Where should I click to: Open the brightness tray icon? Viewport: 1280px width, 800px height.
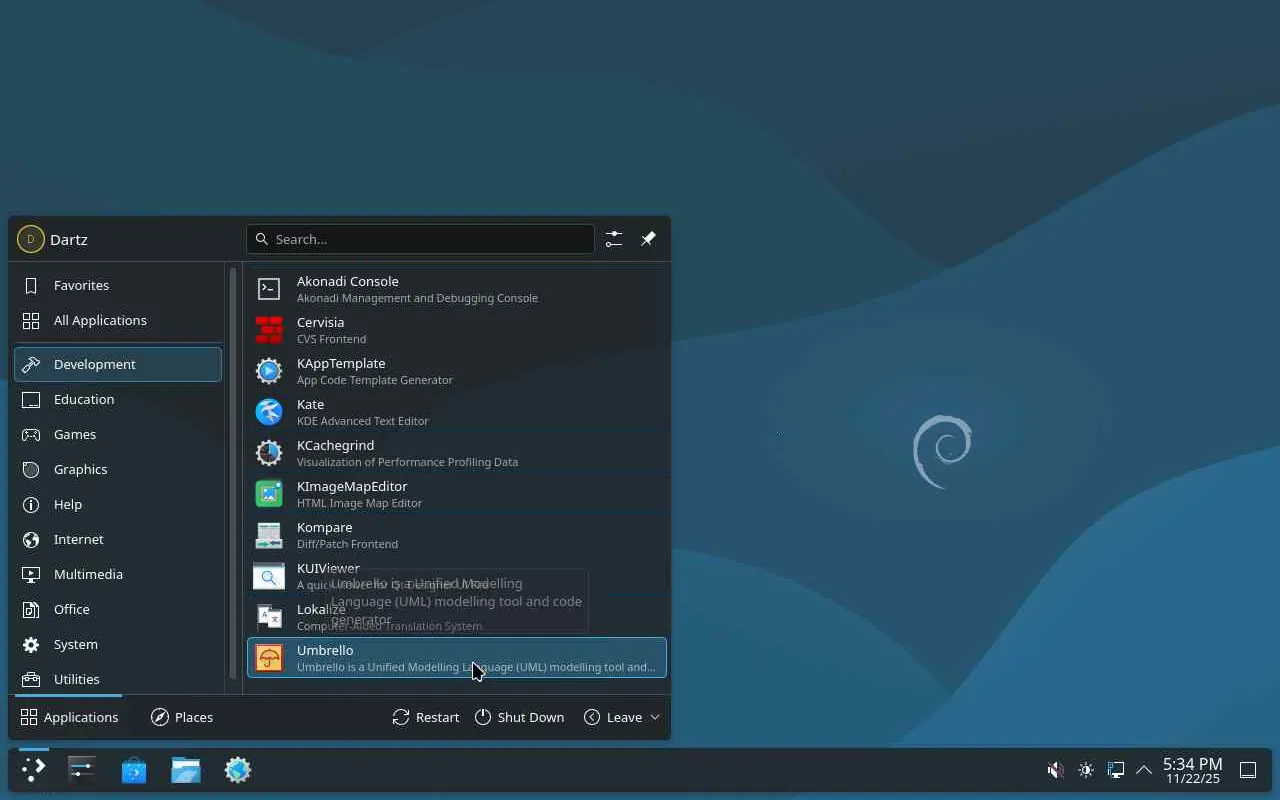(x=1086, y=770)
